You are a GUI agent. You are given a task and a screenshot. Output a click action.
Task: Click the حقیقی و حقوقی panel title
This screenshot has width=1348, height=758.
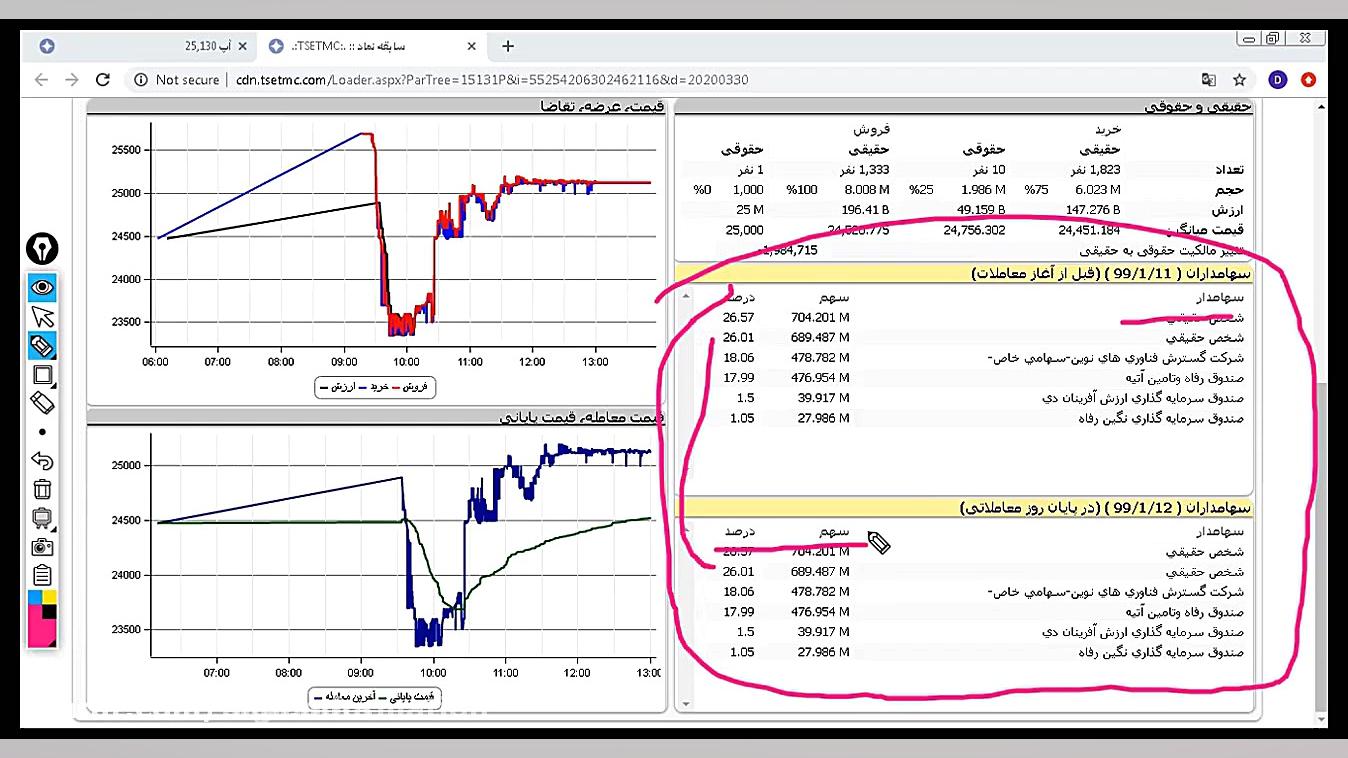pos(1198,106)
